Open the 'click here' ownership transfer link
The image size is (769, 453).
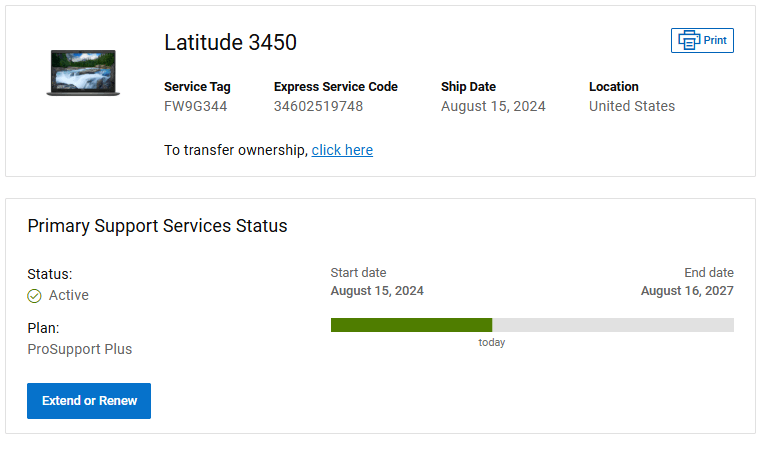(x=342, y=150)
